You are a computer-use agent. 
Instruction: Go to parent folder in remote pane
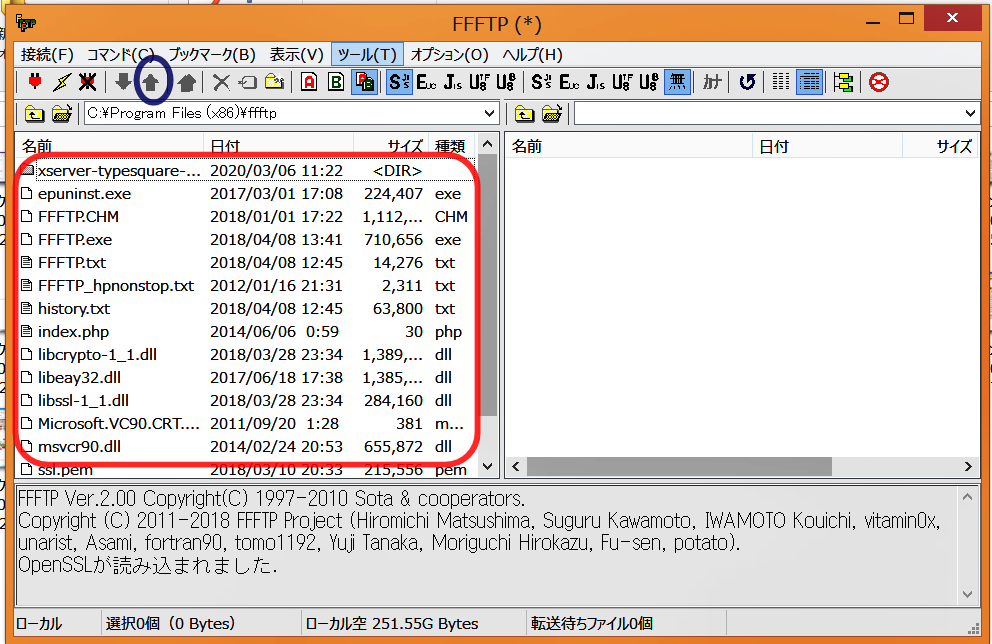tap(524, 114)
